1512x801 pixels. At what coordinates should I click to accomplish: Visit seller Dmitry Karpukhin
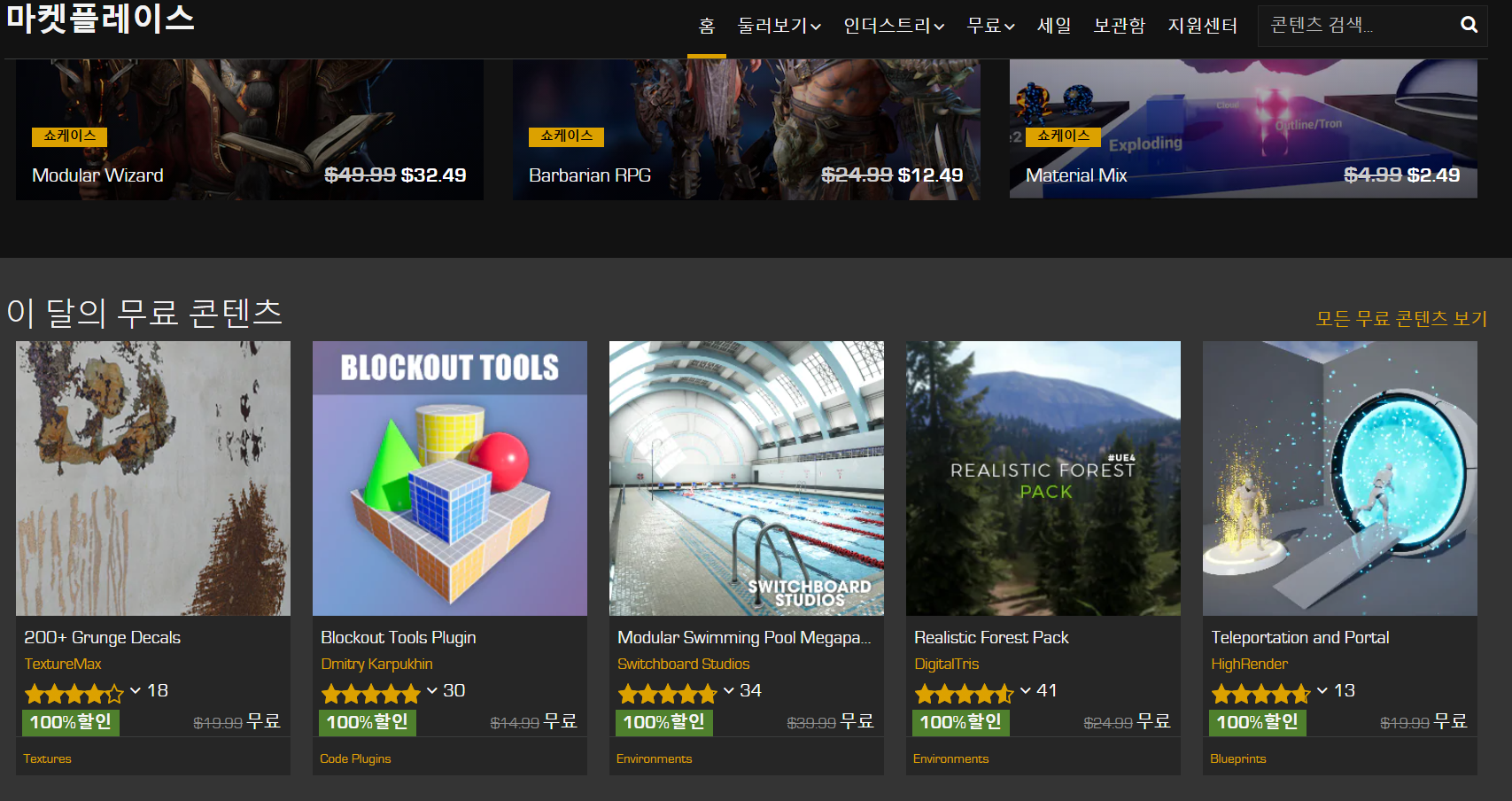point(376,664)
